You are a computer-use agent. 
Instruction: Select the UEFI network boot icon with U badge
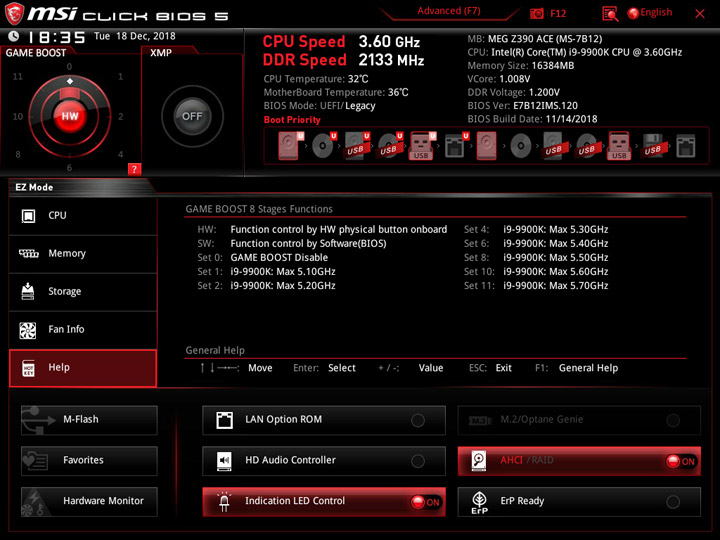click(x=456, y=146)
